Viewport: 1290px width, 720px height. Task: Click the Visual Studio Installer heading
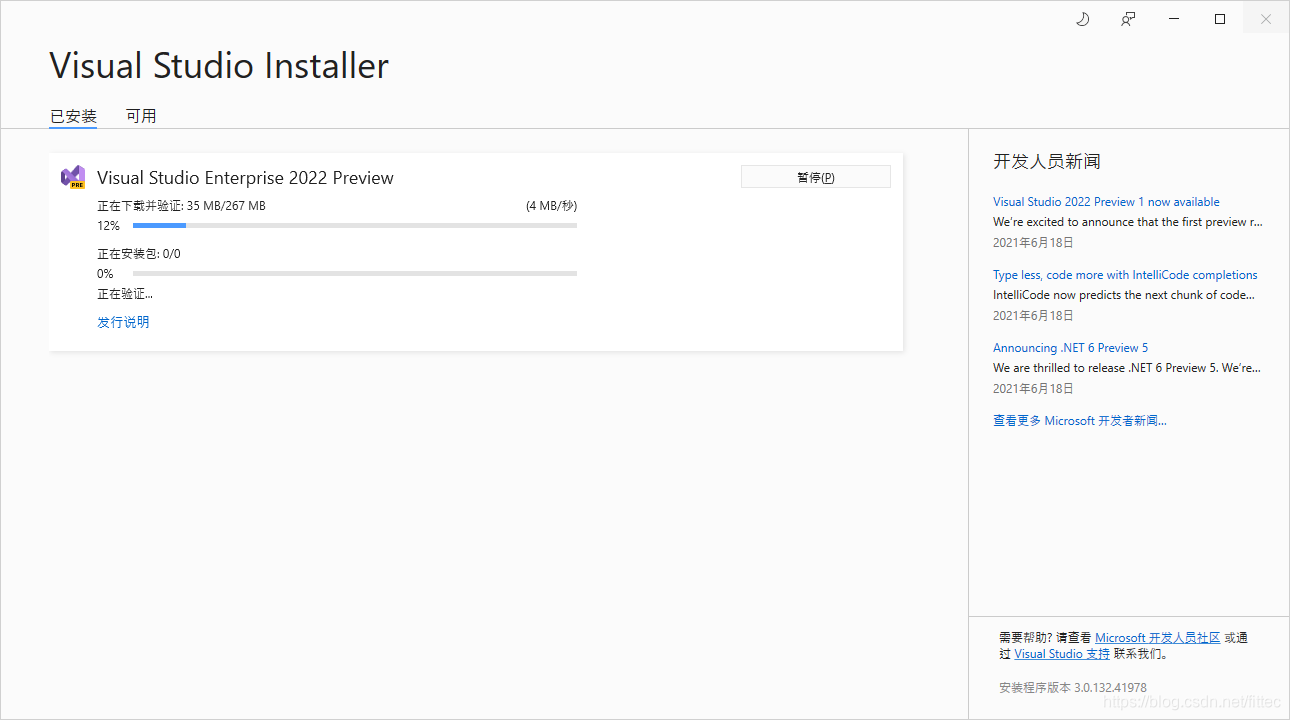(219, 66)
